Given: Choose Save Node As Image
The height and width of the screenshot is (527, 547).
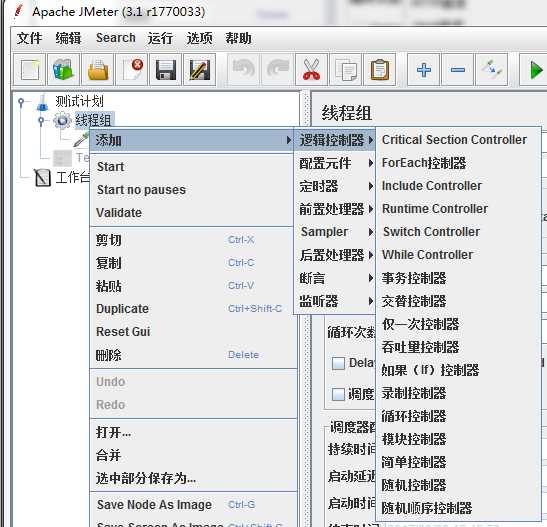Looking at the screenshot, I should click(193, 505).
